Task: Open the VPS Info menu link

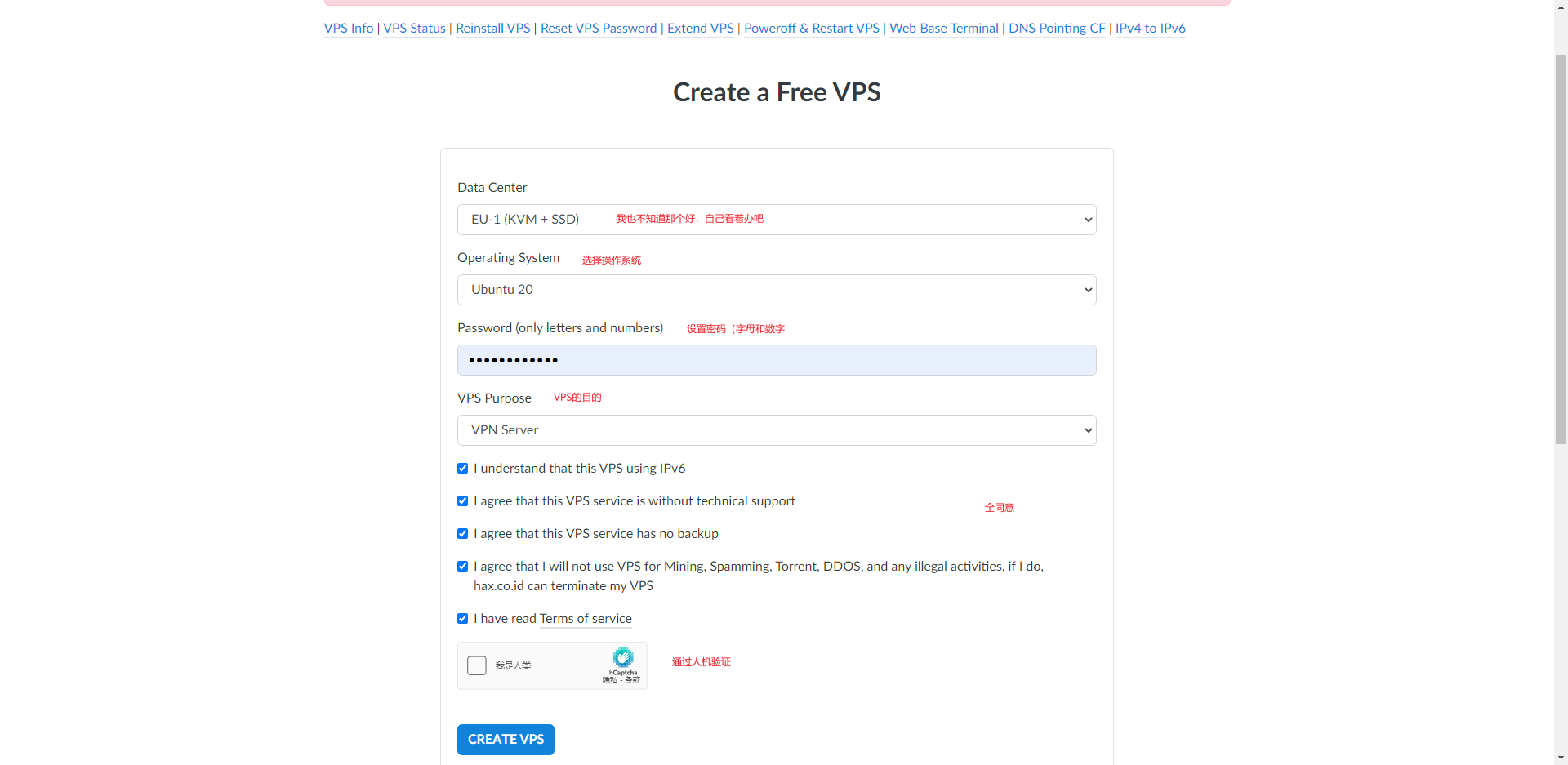Action: coord(349,28)
